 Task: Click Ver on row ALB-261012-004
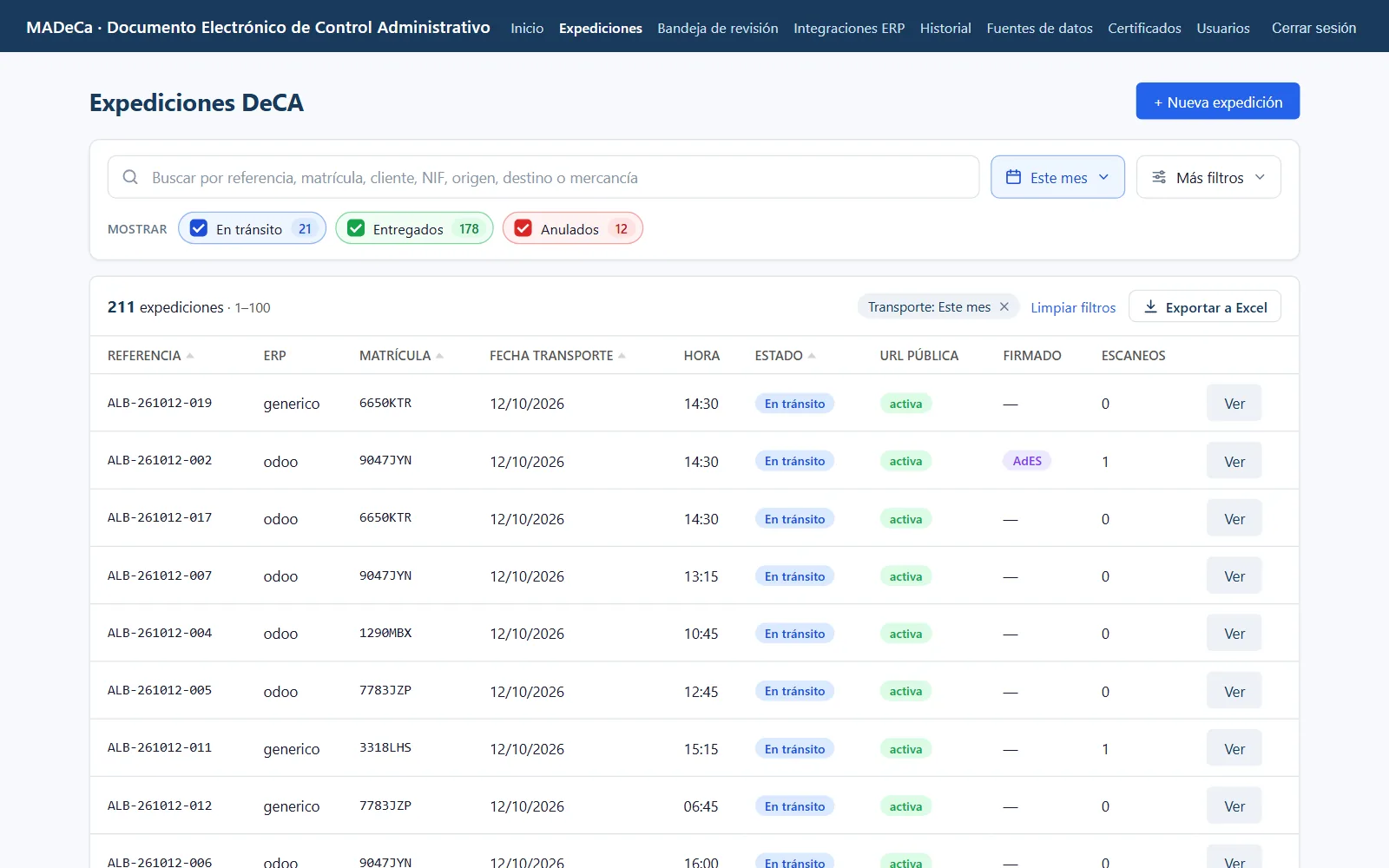pyautogui.click(x=1234, y=634)
